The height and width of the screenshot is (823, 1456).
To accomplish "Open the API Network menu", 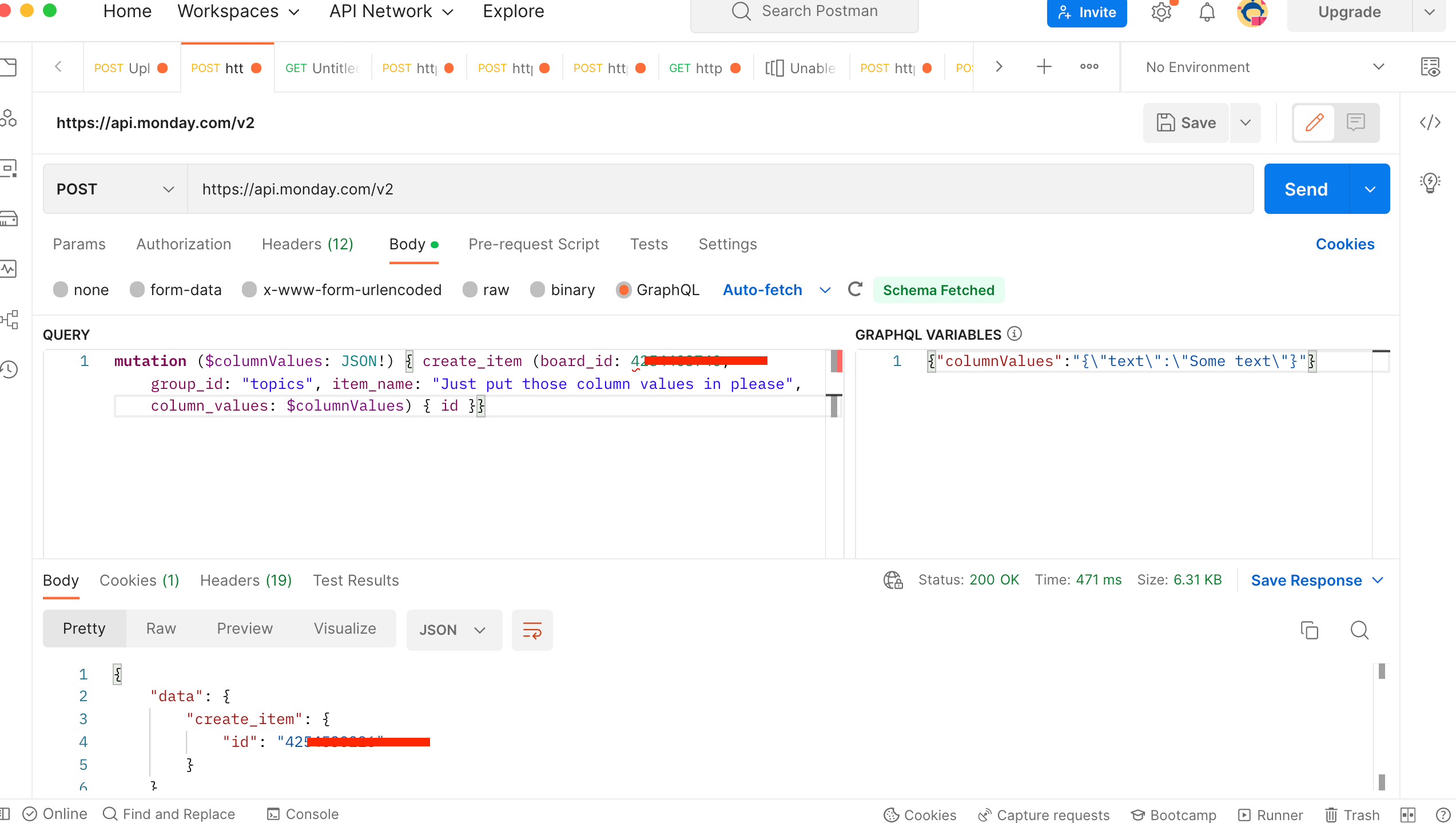I will [x=392, y=11].
